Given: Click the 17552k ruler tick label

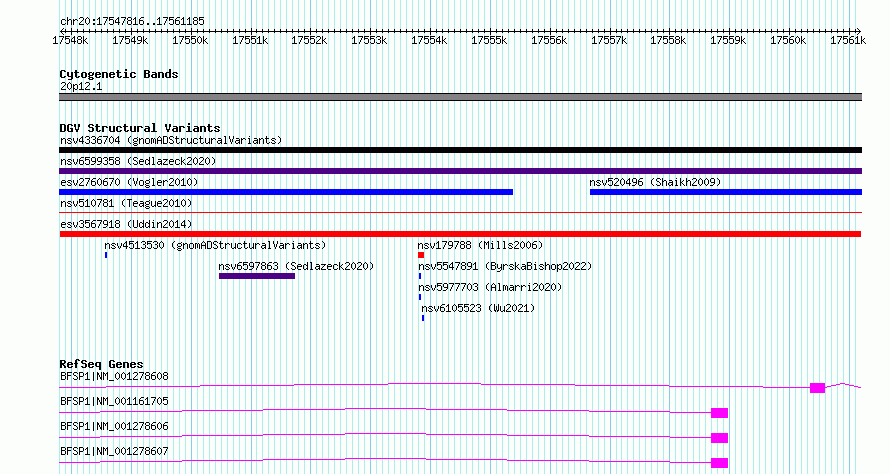Looking at the screenshot, I should pyautogui.click(x=309, y=40).
